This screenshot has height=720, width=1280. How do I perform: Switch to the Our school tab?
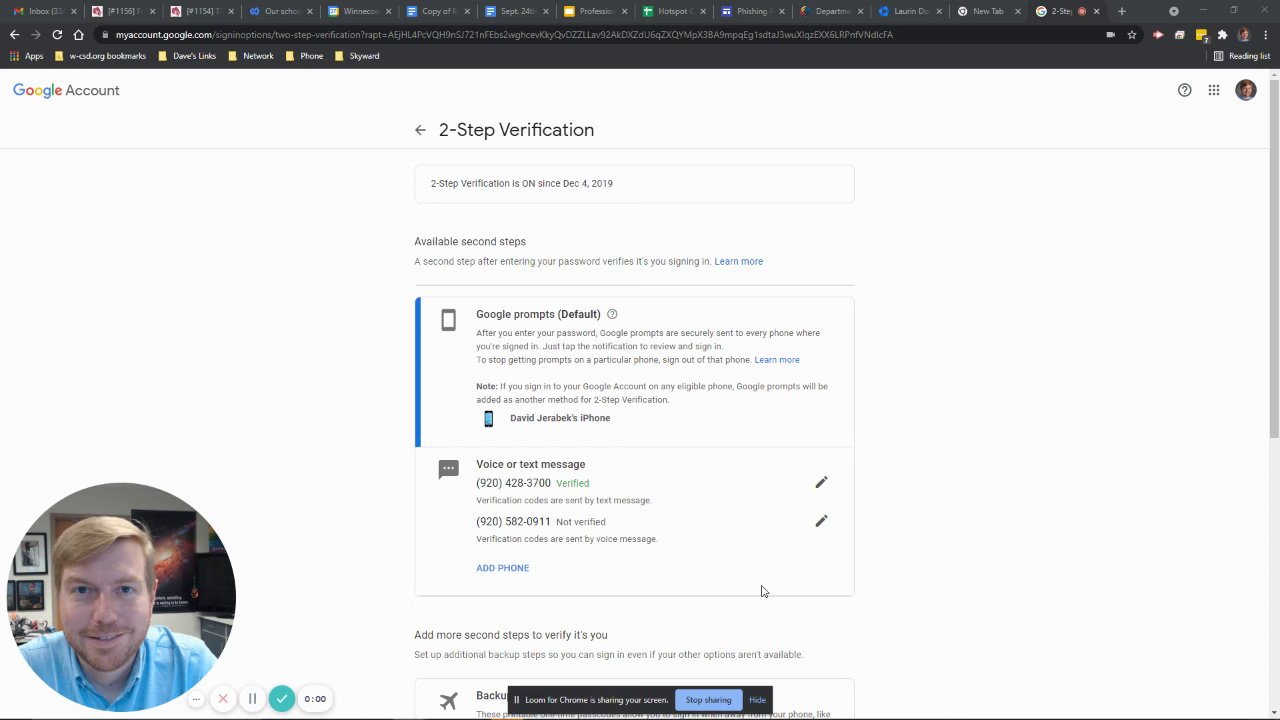[280, 11]
